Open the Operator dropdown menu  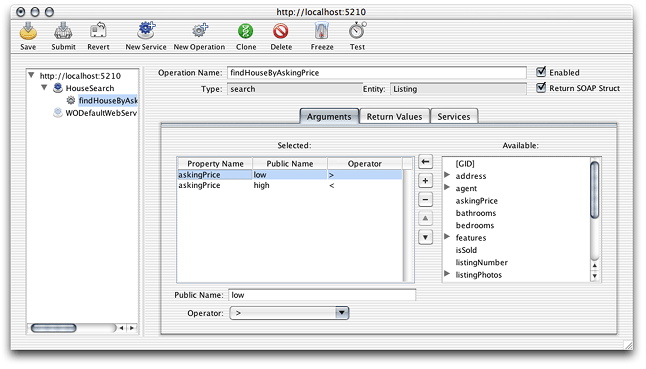pyautogui.click(x=342, y=313)
